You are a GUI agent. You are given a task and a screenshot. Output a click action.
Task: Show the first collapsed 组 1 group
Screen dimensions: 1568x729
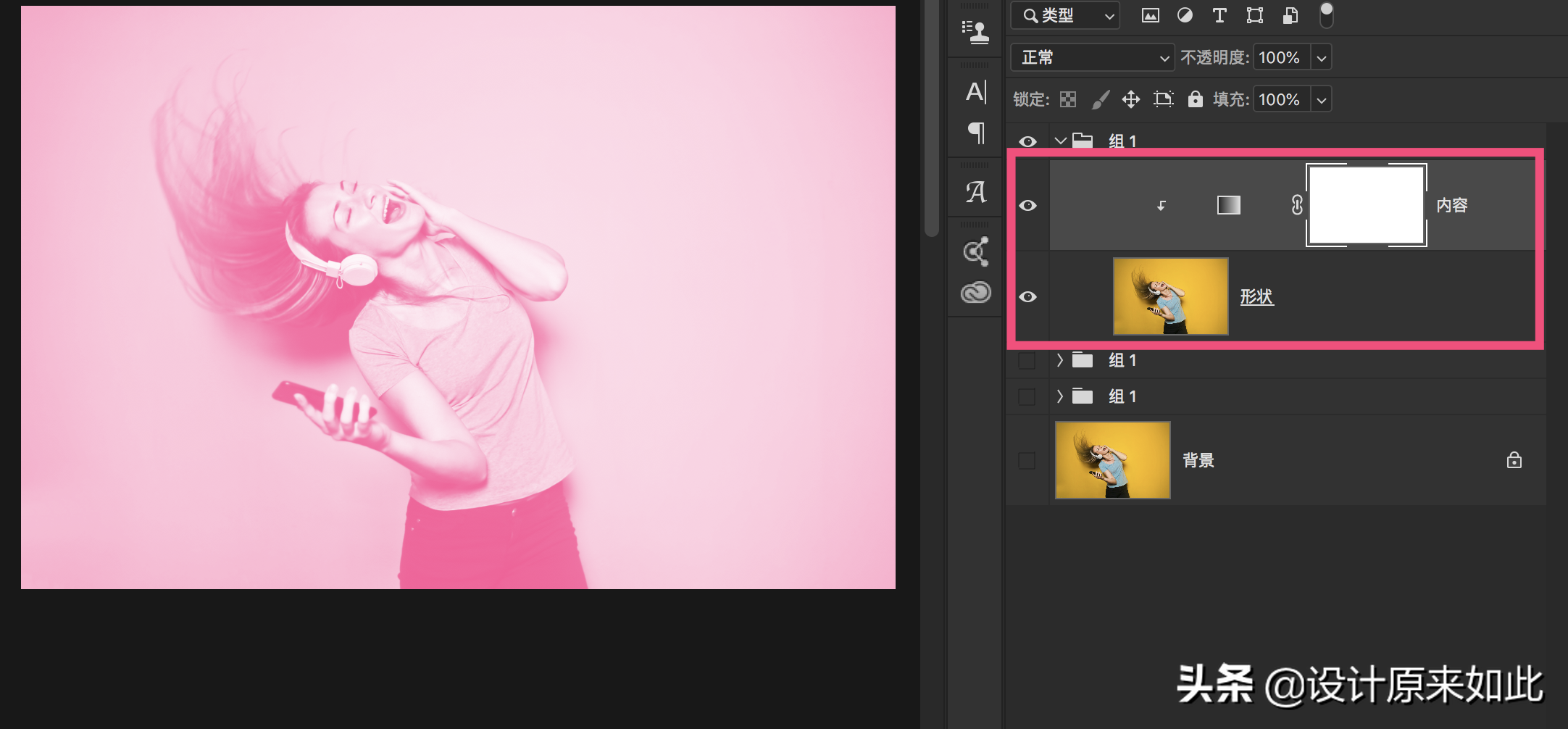1027,360
